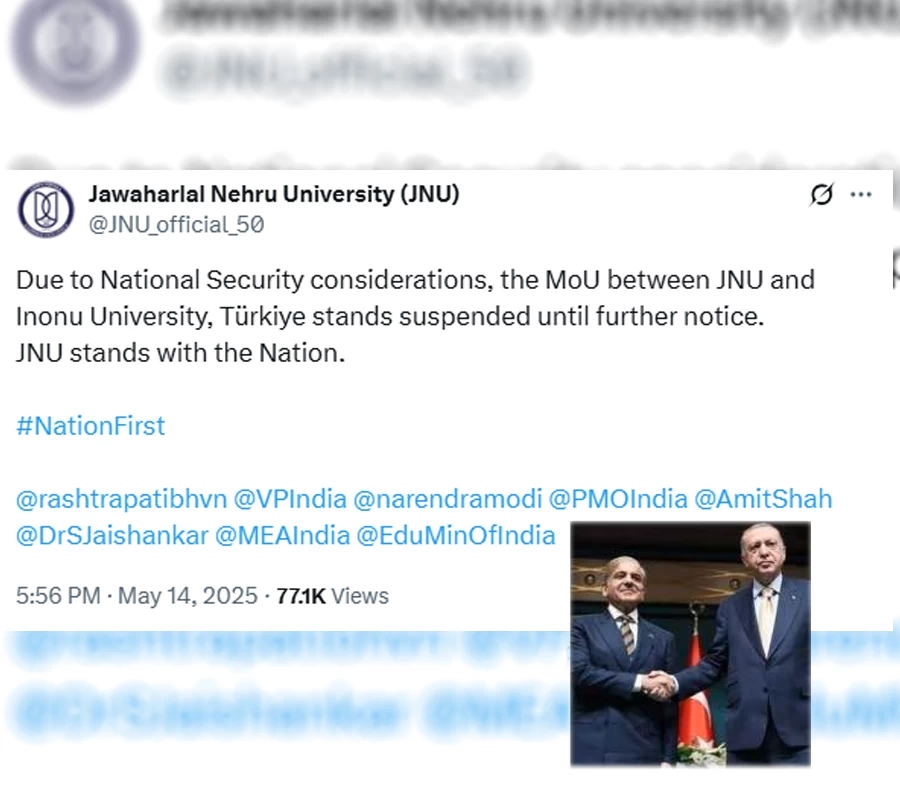The image size is (900, 800).
Task: Open the @rashtrapatibhvn mention
Action: pyautogui.click(x=122, y=499)
